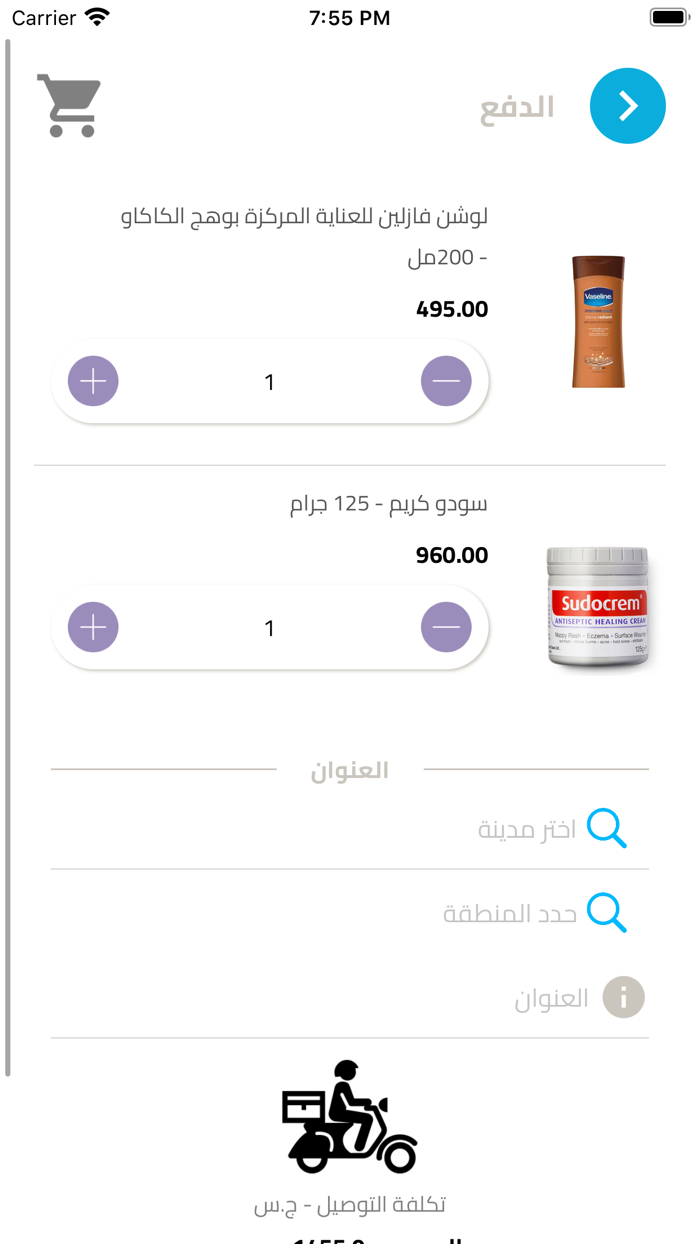Open the shopping cart icon

pyautogui.click(x=68, y=104)
